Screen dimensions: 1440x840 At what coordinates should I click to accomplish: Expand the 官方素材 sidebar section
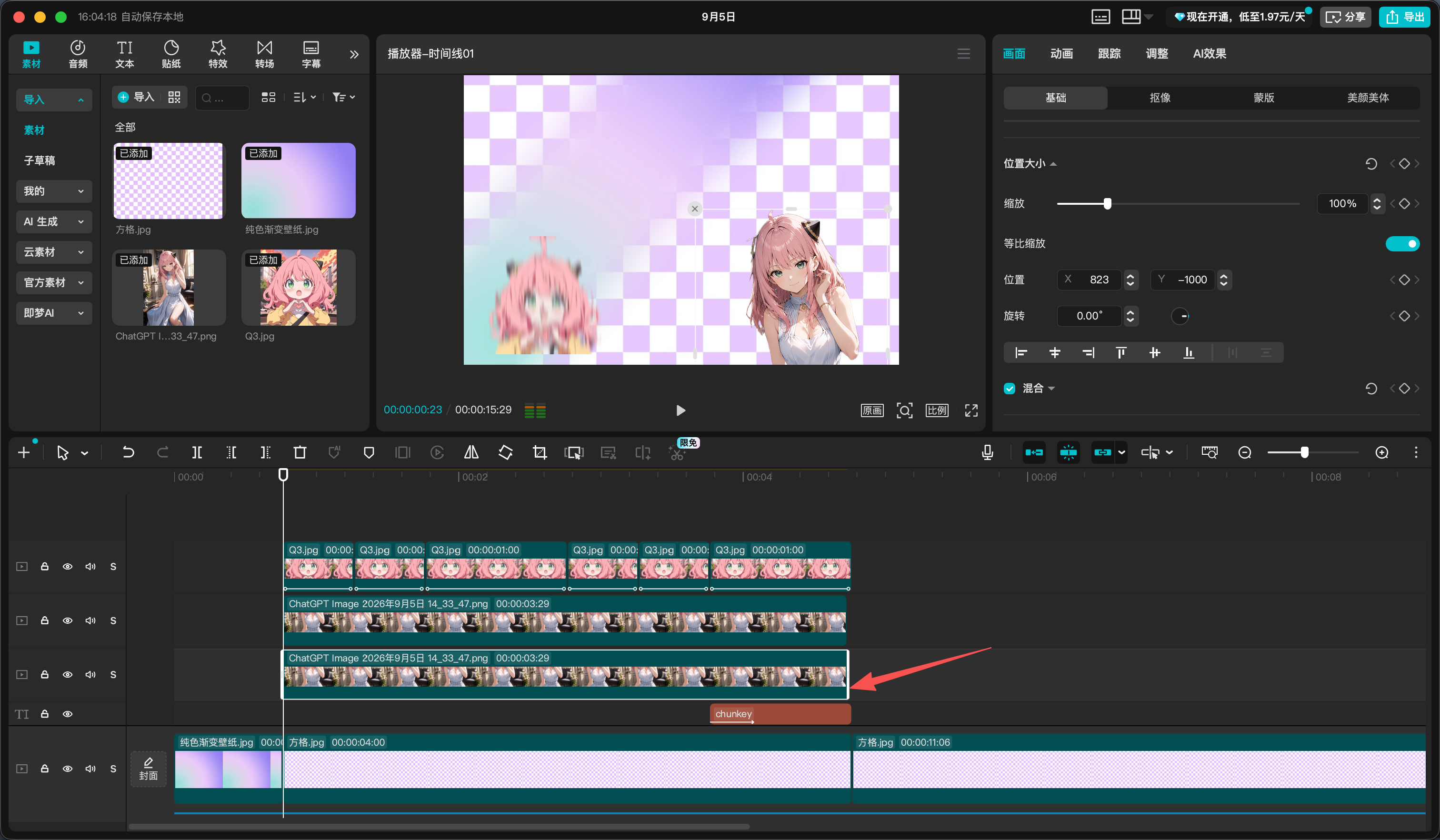click(x=54, y=282)
